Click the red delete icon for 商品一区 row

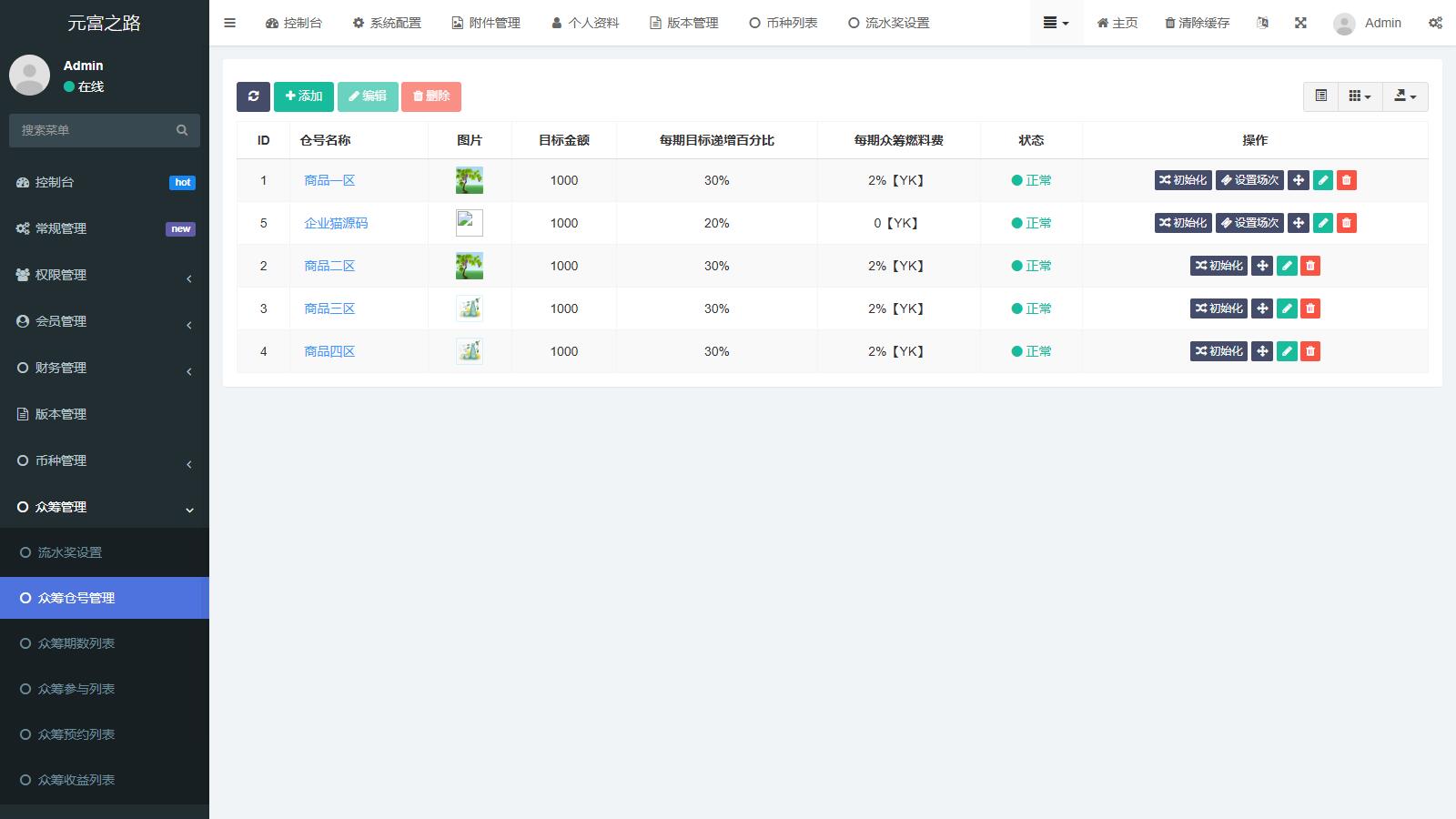[1347, 180]
